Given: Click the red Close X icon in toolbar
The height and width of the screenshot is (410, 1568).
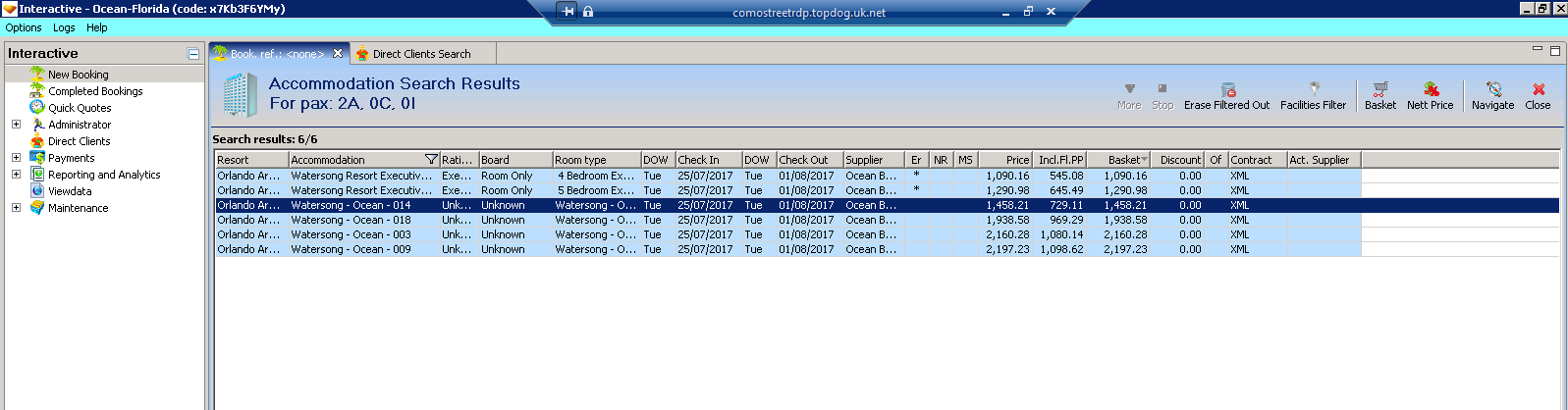Looking at the screenshot, I should pos(1539,88).
